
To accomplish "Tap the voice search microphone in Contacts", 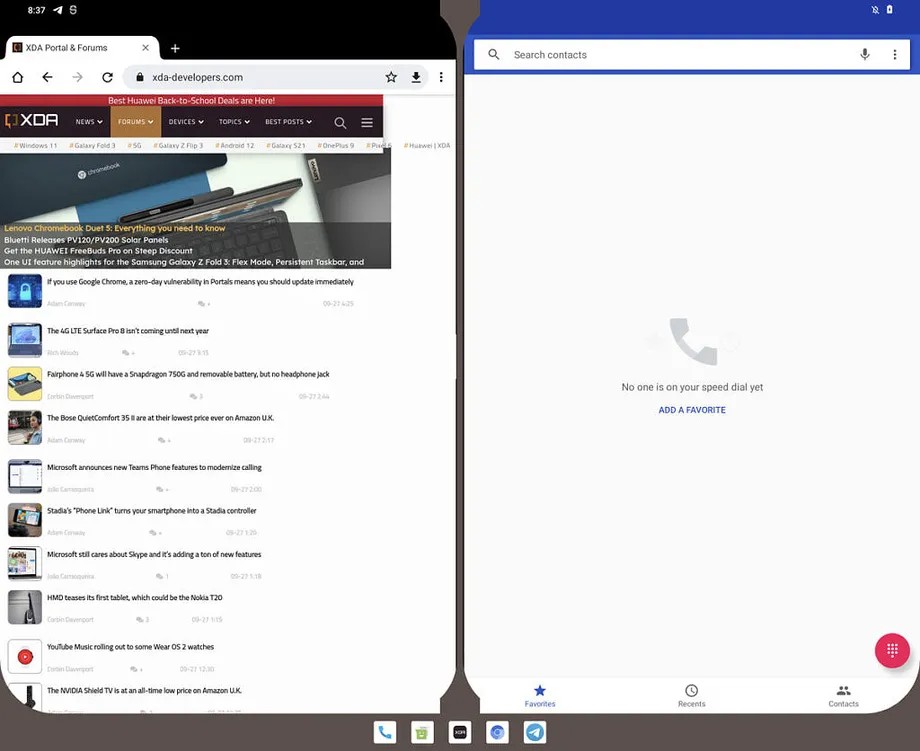I will [x=864, y=55].
